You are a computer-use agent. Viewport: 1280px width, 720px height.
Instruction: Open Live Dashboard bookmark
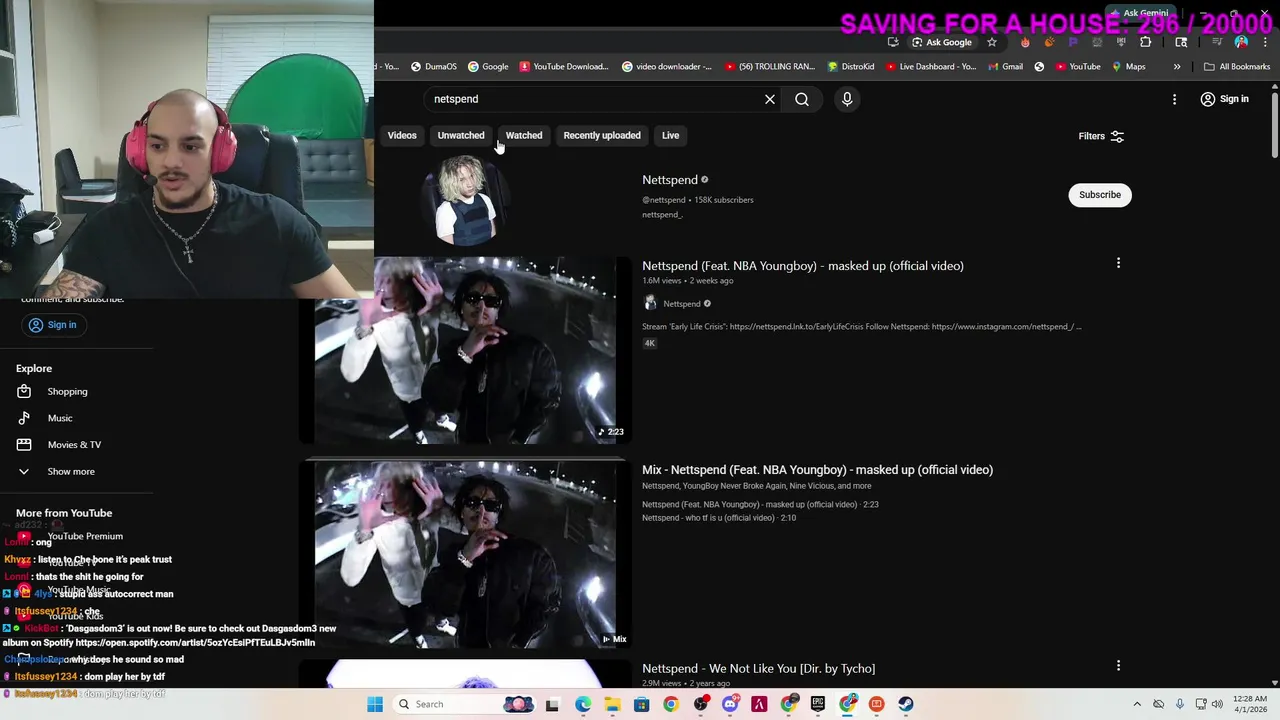pyautogui.click(x=930, y=67)
